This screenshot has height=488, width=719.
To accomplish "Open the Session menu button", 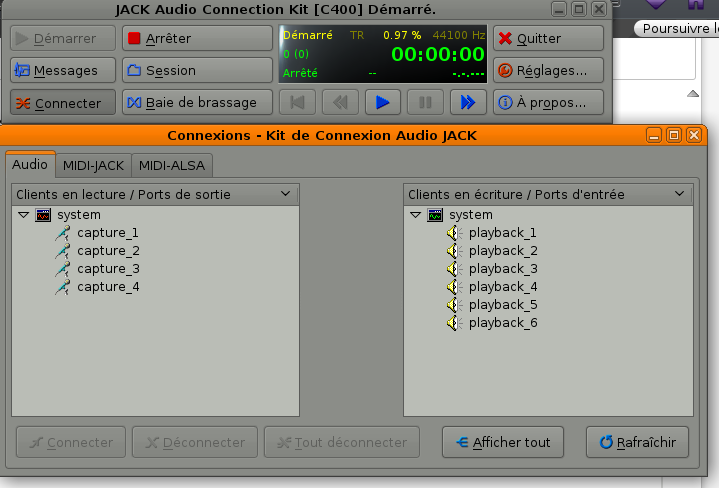I will tap(197, 70).
